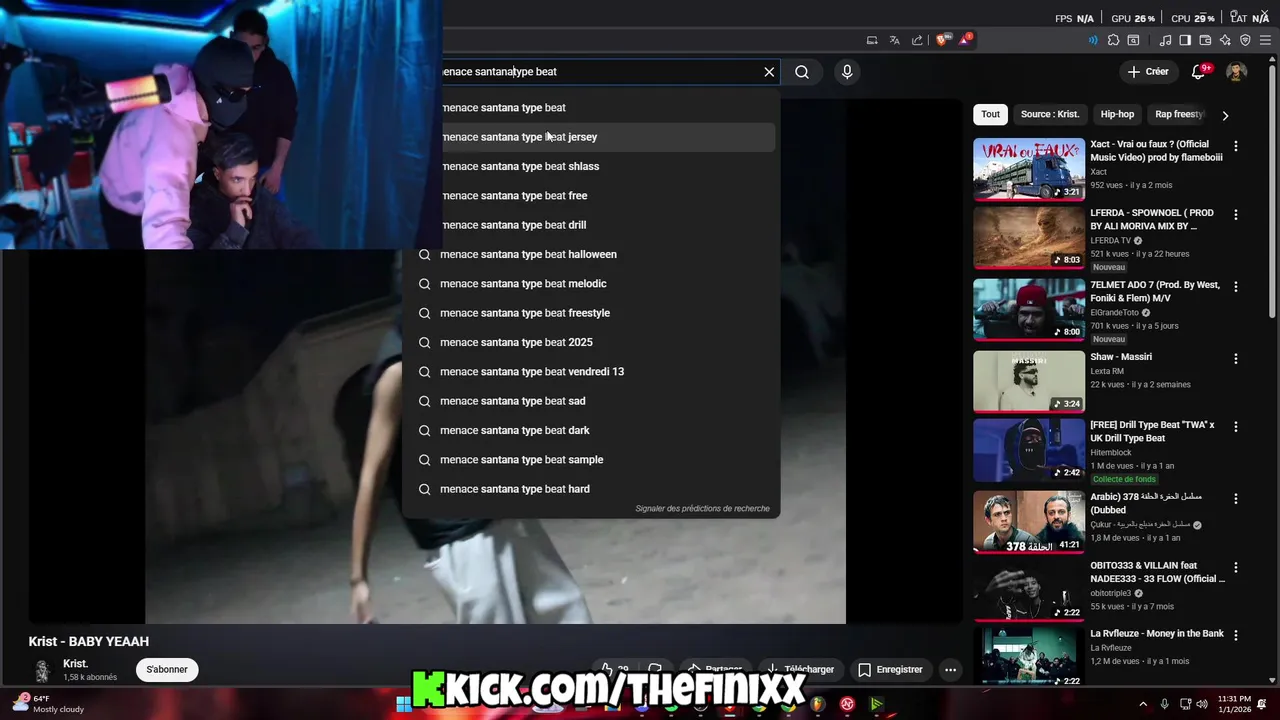This screenshot has height=720, width=1280.
Task: Open the Windows Start button
Action: (x=403, y=704)
